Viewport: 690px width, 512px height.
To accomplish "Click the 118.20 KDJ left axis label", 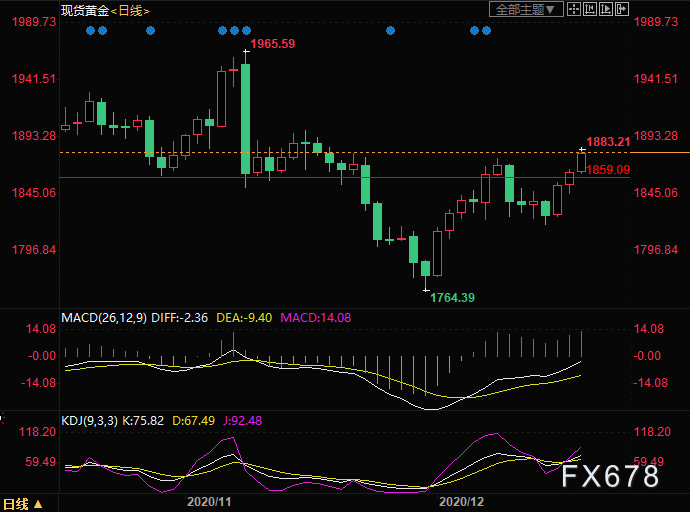I will click(37, 432).
